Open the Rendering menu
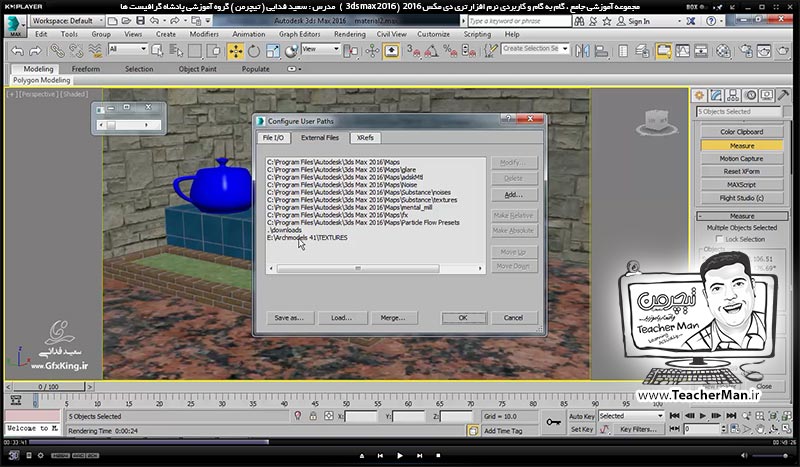This screenshot has width=800, height=467. pyautogui.click(x=349, y=34)
